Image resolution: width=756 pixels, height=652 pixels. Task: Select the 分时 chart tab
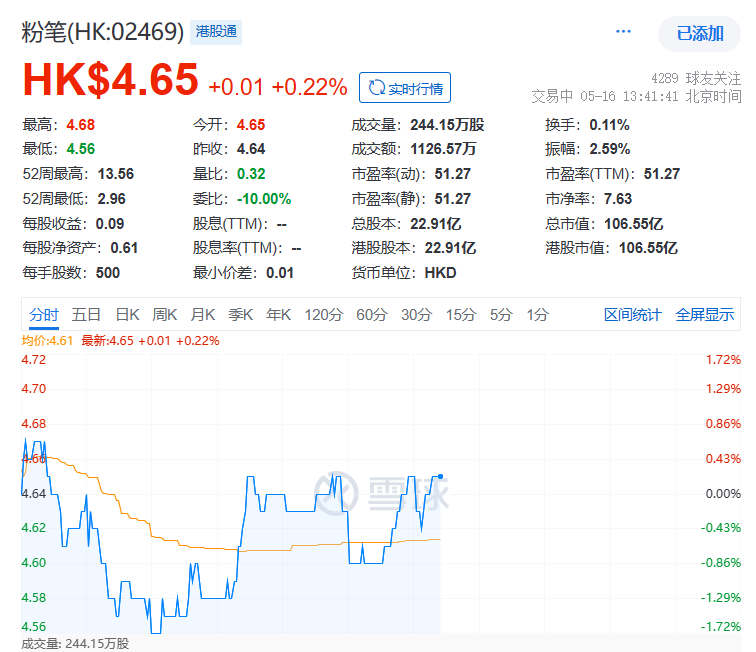pyautogui.click(x=44, y=315)
